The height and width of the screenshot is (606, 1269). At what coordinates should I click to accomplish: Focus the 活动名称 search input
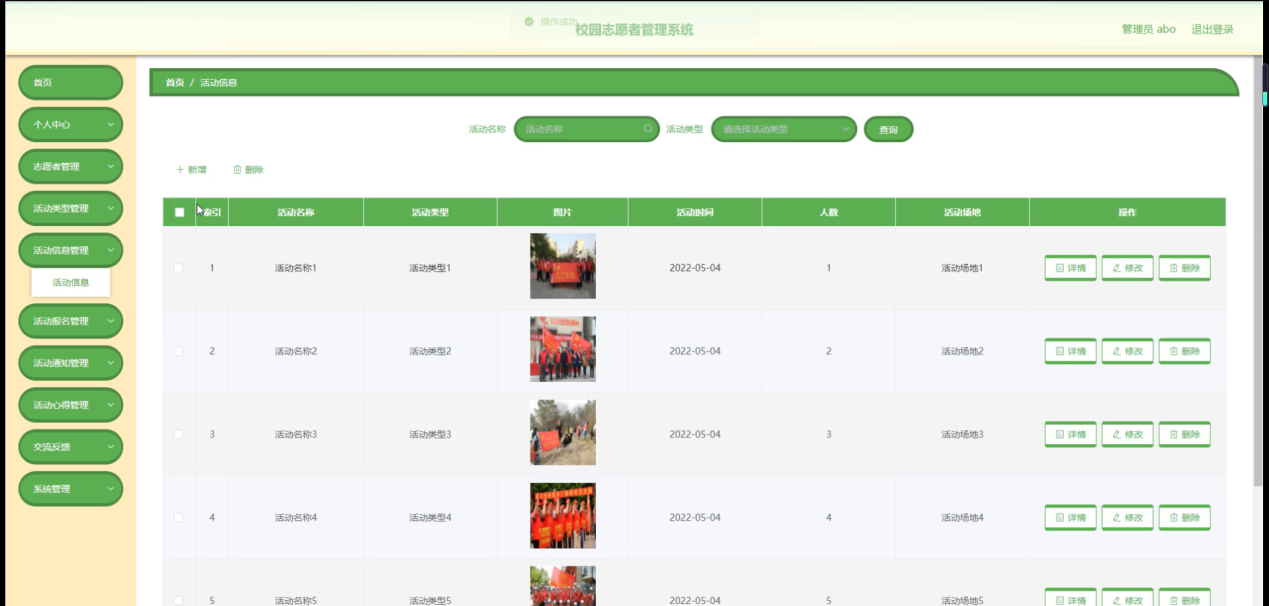[x=586, y=129]
